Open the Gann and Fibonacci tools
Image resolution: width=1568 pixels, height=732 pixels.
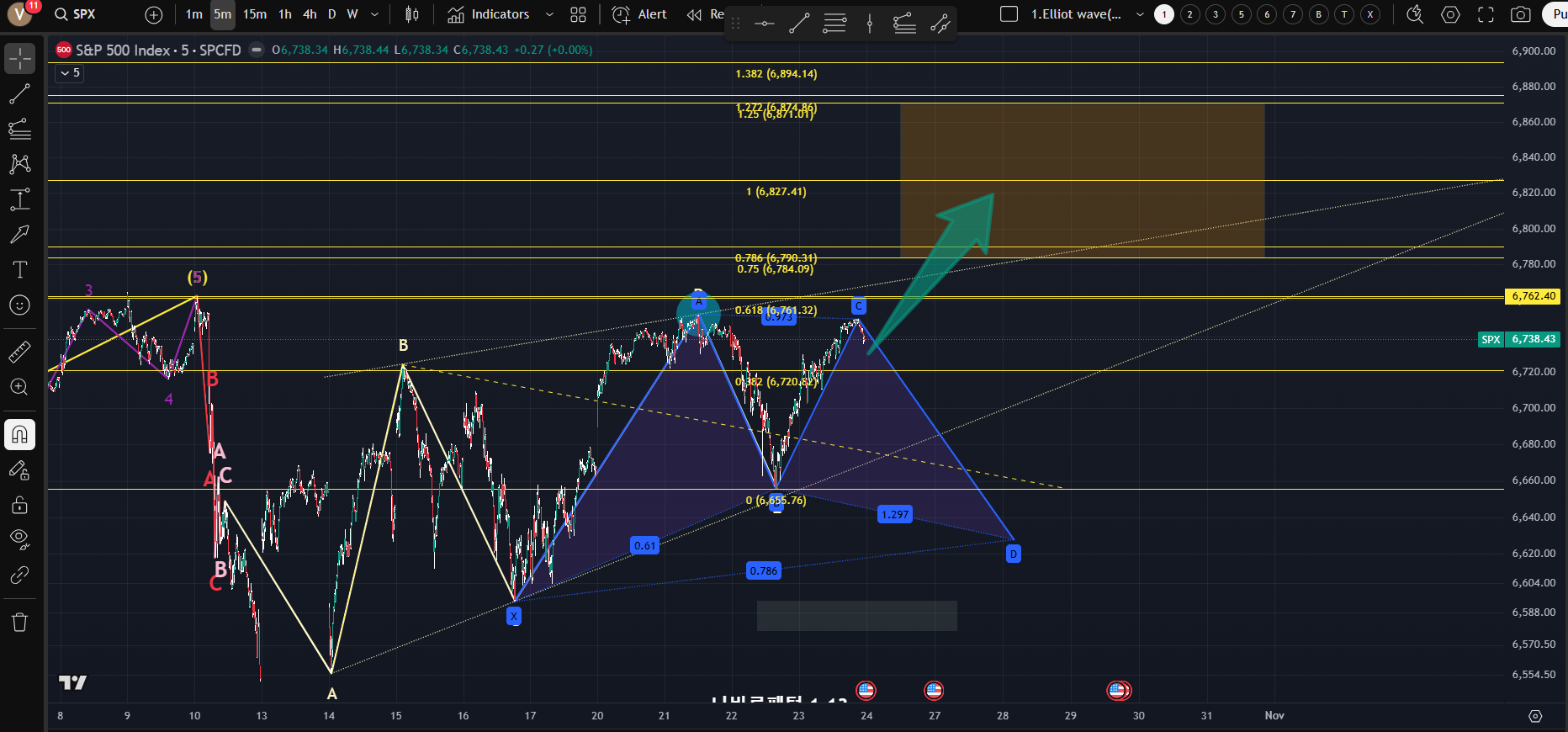(x=19, y=129)
